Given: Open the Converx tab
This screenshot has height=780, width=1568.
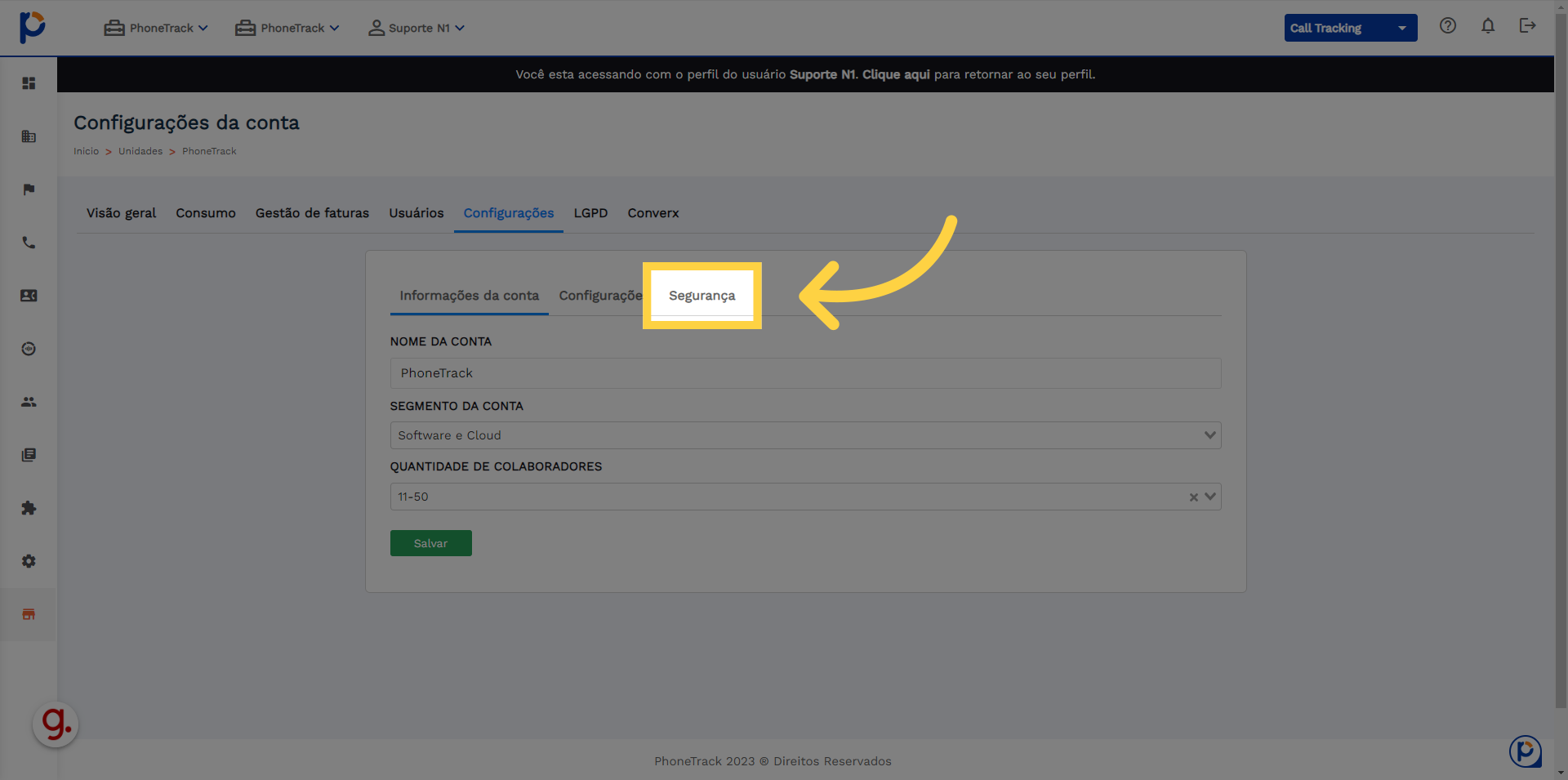Looking at the screenshot, I should (x=653, y=213).
